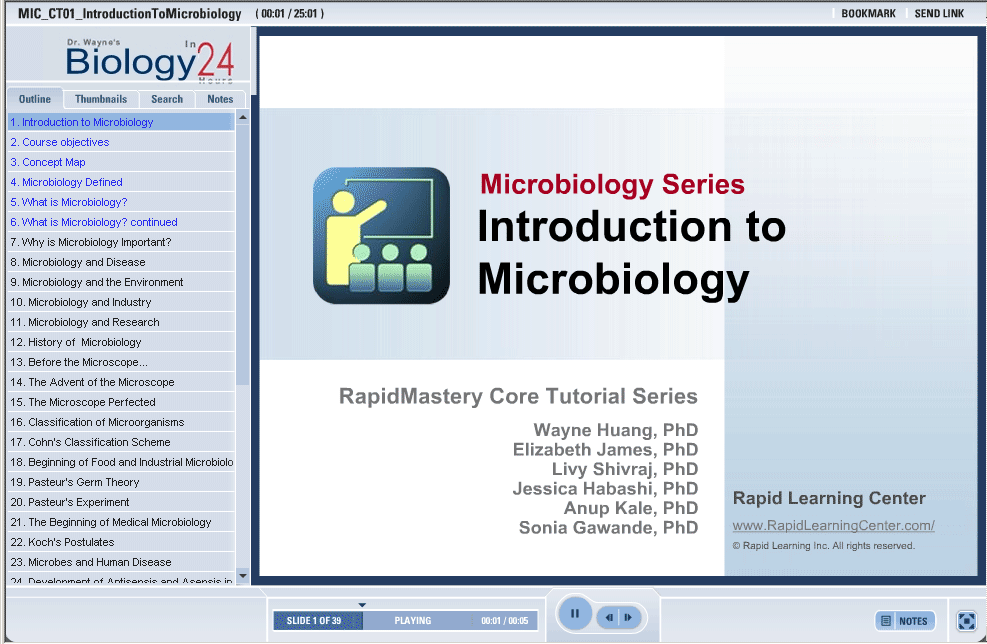The image size is (987, 644).
Task: Click Send Link in the header
Action: coord(939,14)
